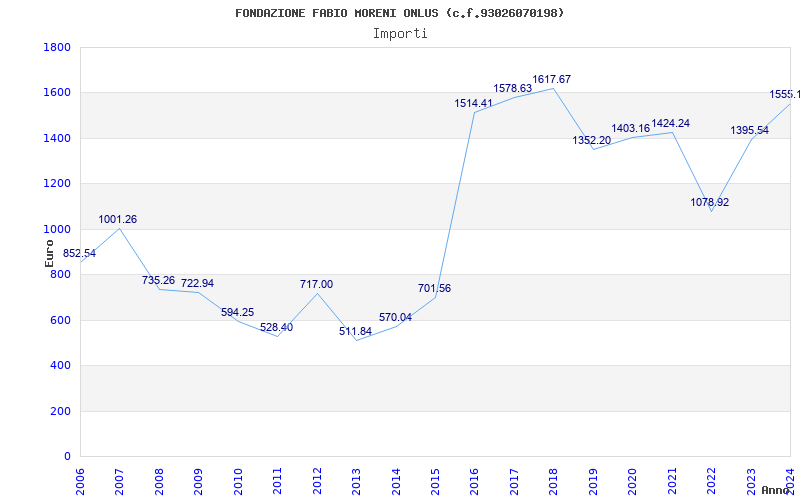Select the 511.84 lowest value label
Image resolution: width=800 pixels, height=500 pixels.
point(355,331)
